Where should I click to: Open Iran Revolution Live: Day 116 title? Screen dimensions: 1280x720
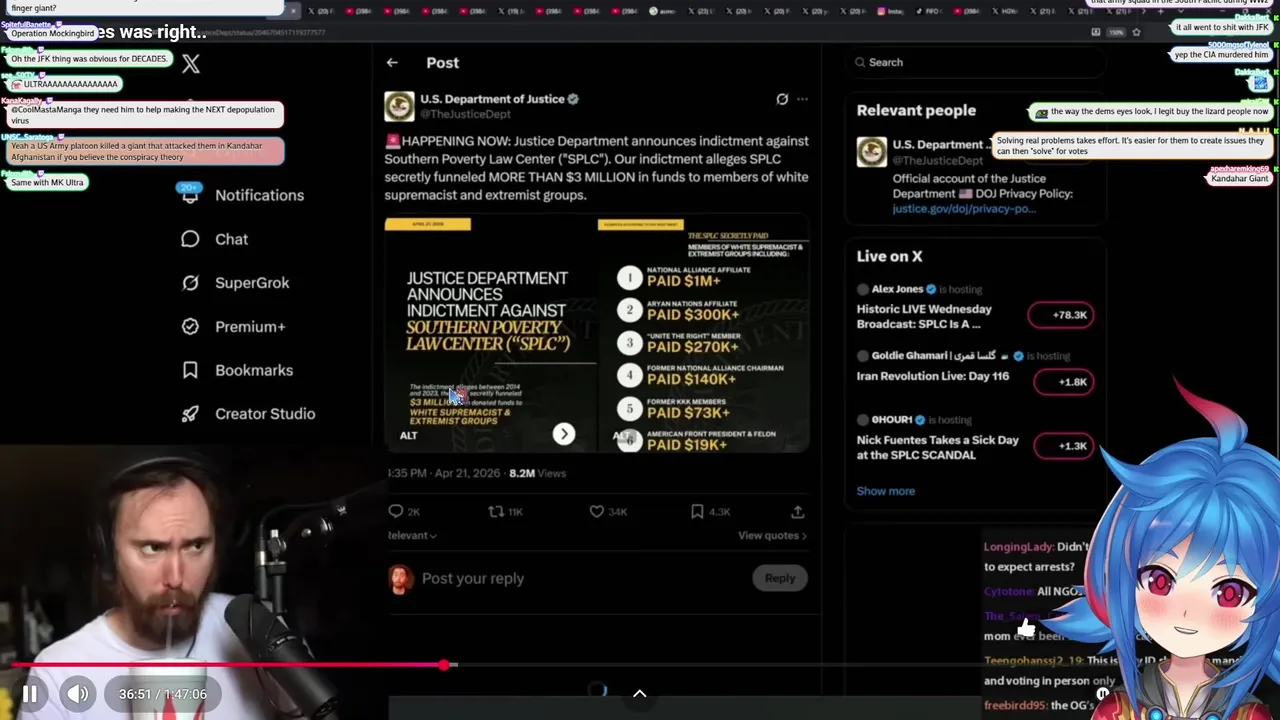click(933, 376)
